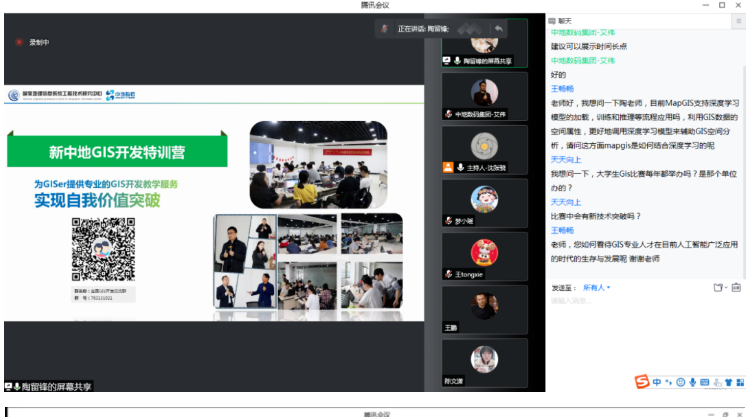The height and width of the screenshot is (417, 748).
Task: Click the Sogou voice input microphone icon
Action: pos(692,382)
